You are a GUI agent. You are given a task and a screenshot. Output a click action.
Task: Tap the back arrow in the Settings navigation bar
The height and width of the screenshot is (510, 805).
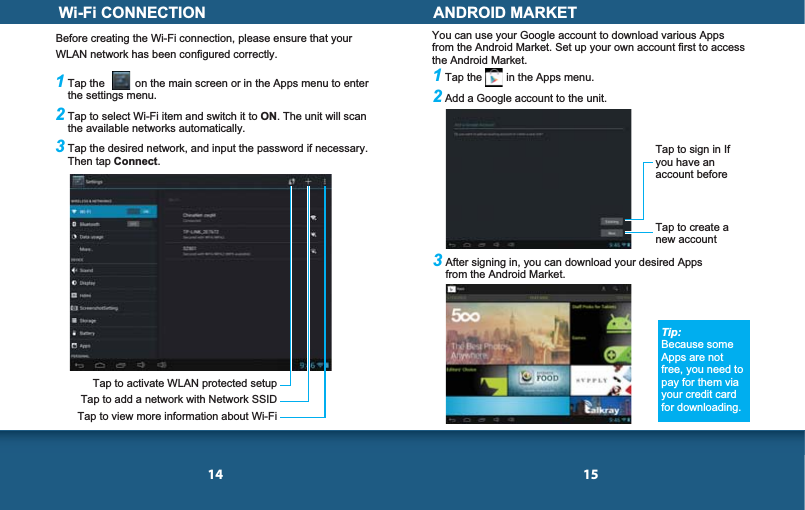(80, 365)
